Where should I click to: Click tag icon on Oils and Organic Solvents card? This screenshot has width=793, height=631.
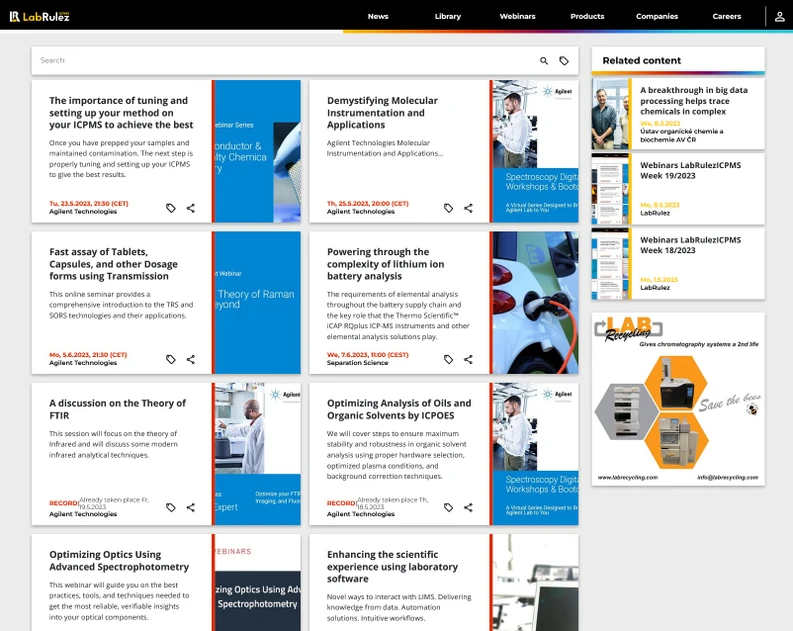point(449,507)
